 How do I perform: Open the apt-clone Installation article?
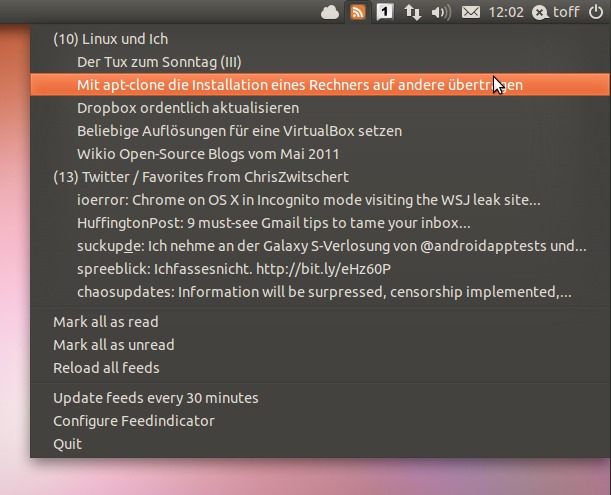click(320, 85)
